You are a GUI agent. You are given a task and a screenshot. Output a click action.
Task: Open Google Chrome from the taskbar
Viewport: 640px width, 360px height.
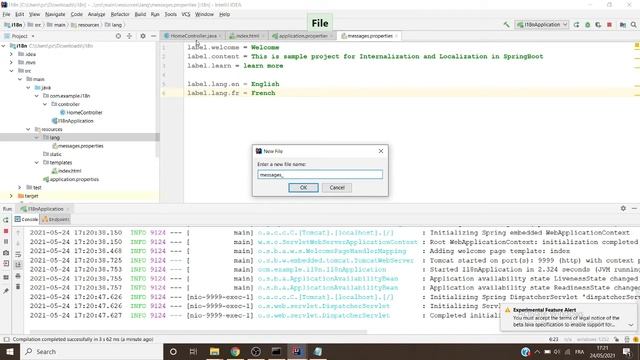coord(235,351)
